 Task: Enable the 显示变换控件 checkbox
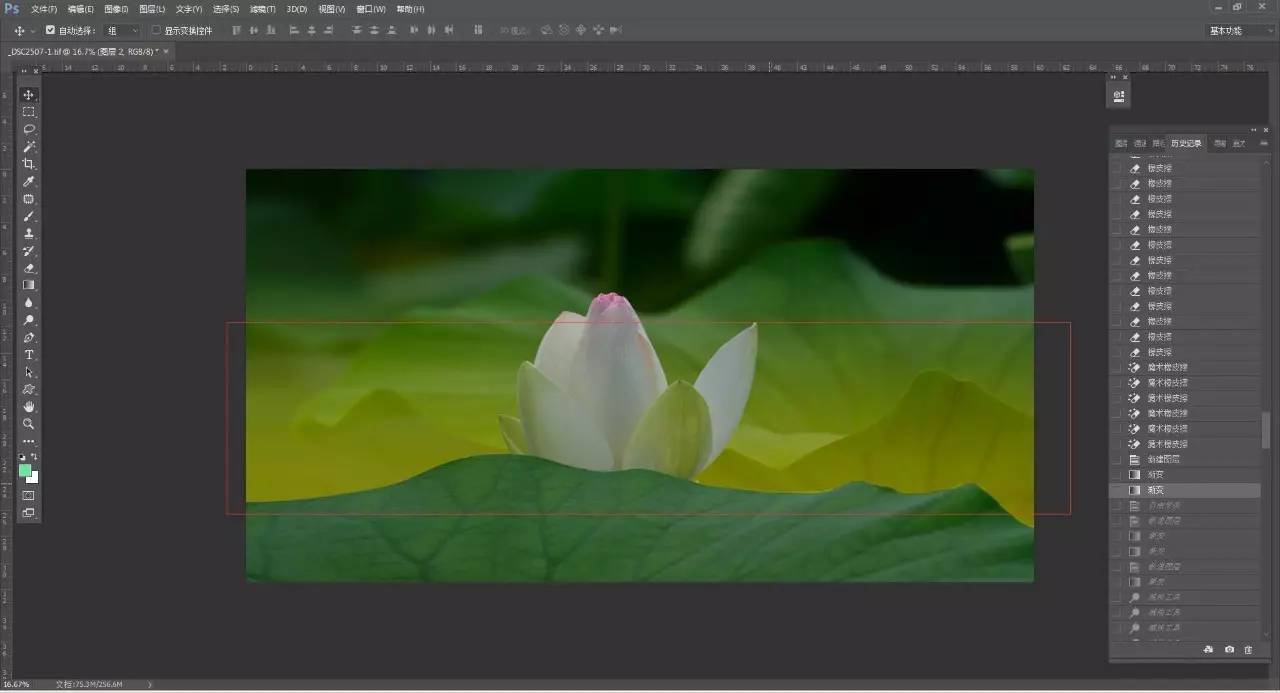[x=156, y=30]
